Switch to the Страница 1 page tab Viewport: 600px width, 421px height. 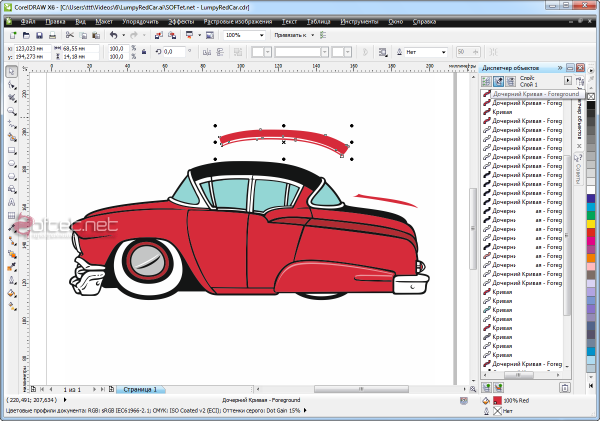140,388
